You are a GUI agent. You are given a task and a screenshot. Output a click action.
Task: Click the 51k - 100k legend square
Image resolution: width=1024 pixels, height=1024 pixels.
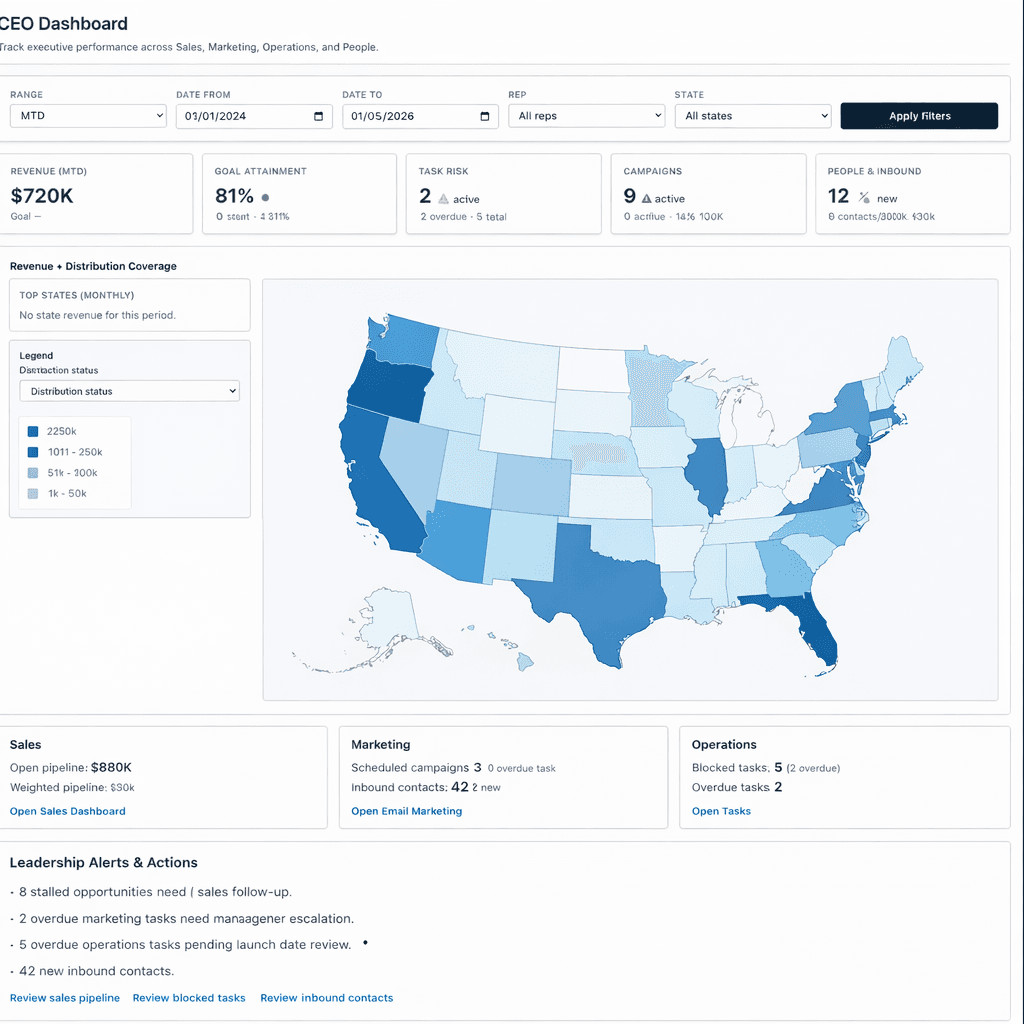coord(34,471)
